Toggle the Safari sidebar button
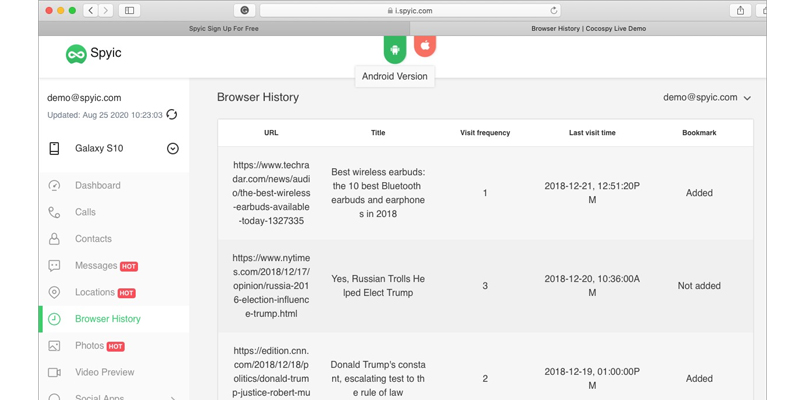The height and width of the screenshot is (400, 799). pos(130,10)
